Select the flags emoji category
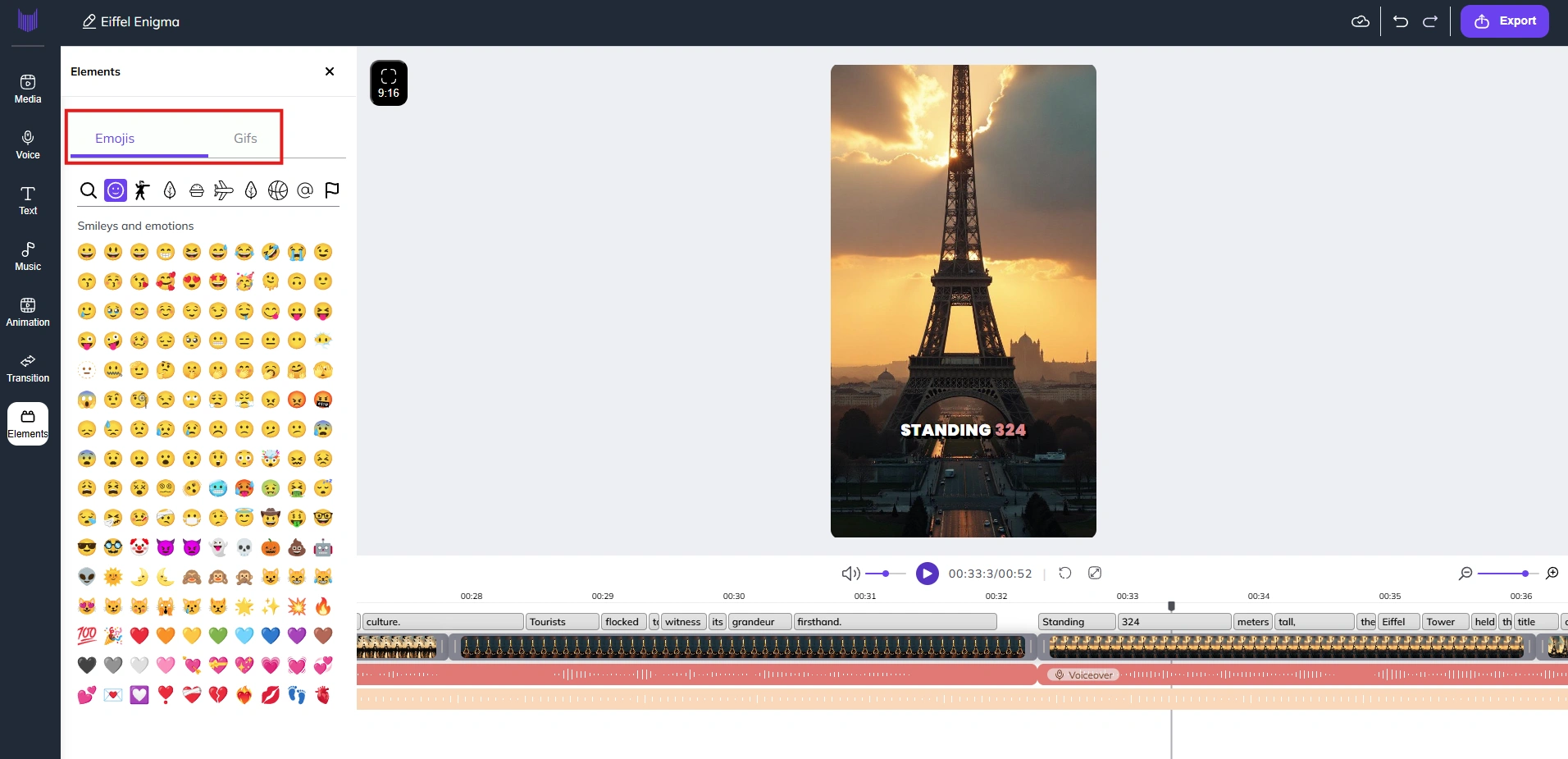The height and width of the screenshot is (759, 1568). point(332,190)
